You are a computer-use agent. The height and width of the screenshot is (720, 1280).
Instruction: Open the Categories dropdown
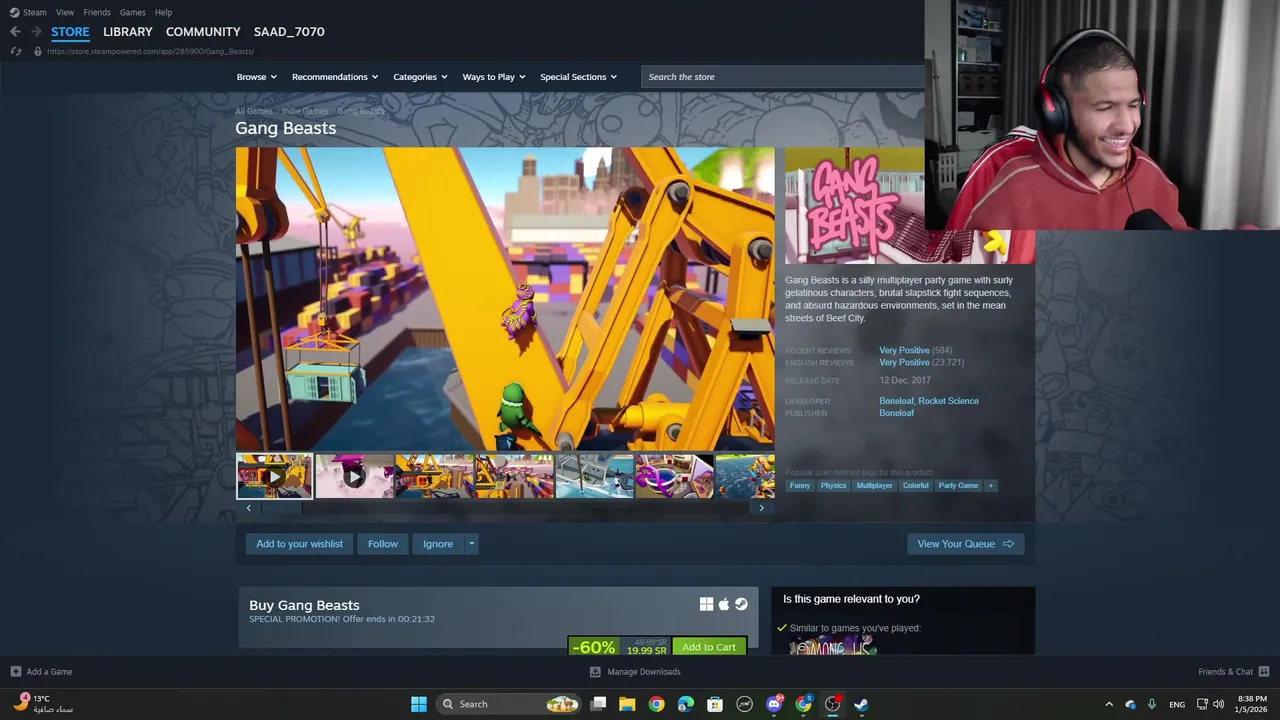pyautogui.click(x=420, y=77)
